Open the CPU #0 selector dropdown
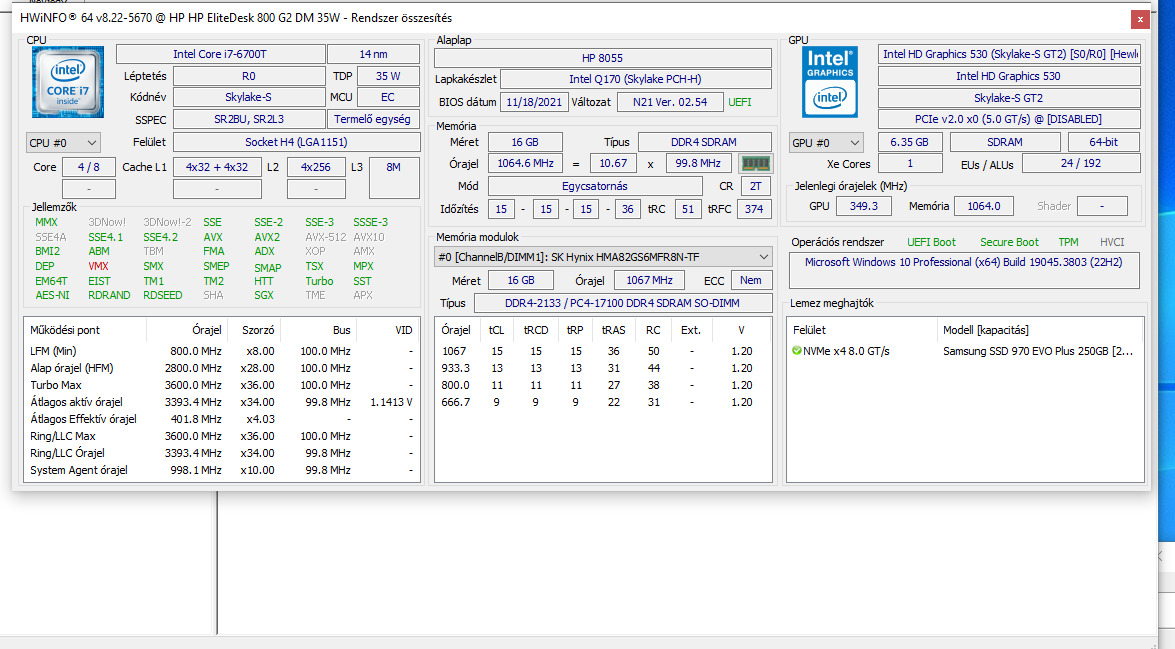The height and width of the screenshot is (649, 1175). pos(63,142)
